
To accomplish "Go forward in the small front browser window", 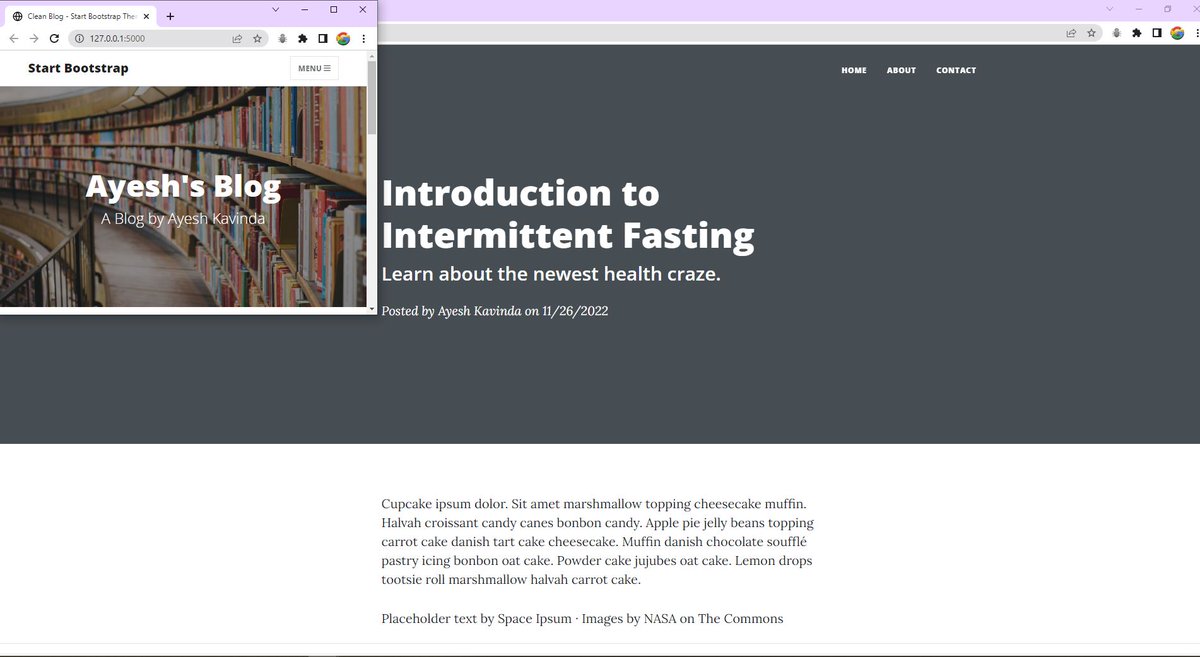I will pyautogui.click(x=34, y=39).
